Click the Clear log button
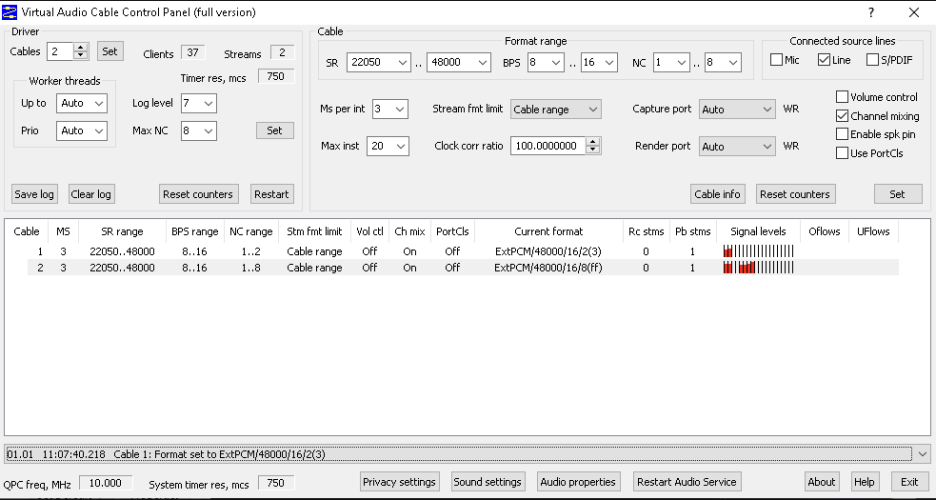Image resolution: width=936 pixels, height=500 pixels. tap(91, 194)
